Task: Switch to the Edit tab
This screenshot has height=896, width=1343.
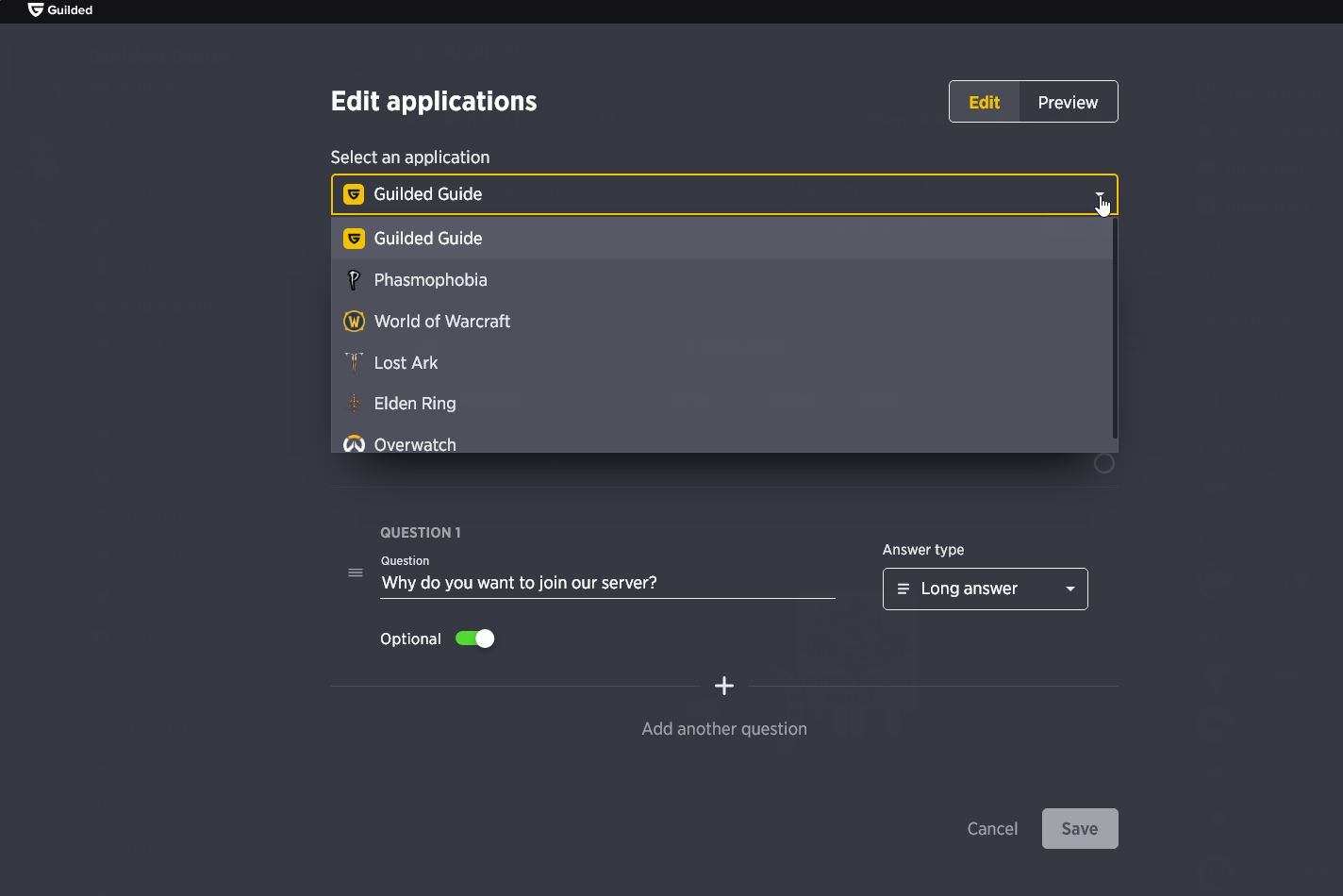Action: click(985, 102)
